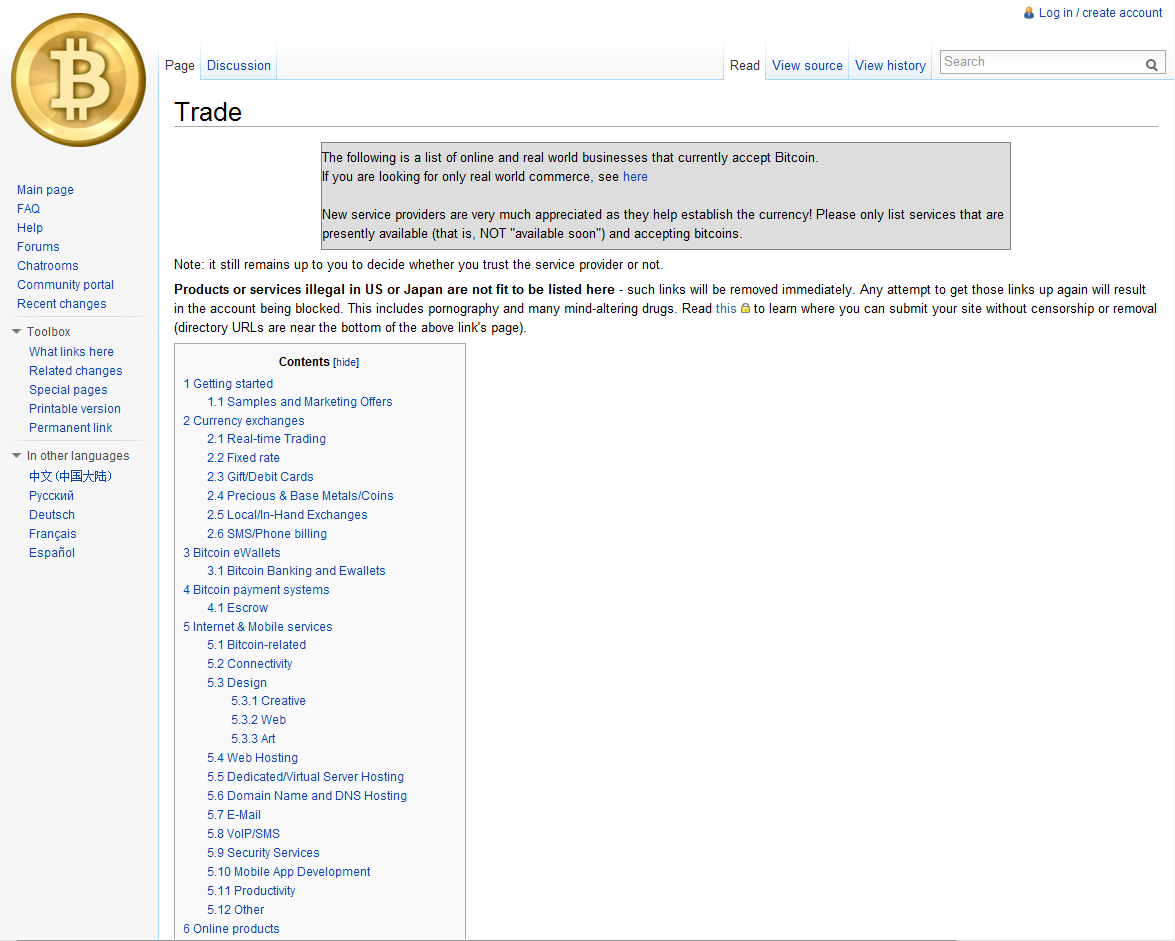The image size is (1175, 941).
Task: Go to Main page in sidebar
Action: [46, 190]
